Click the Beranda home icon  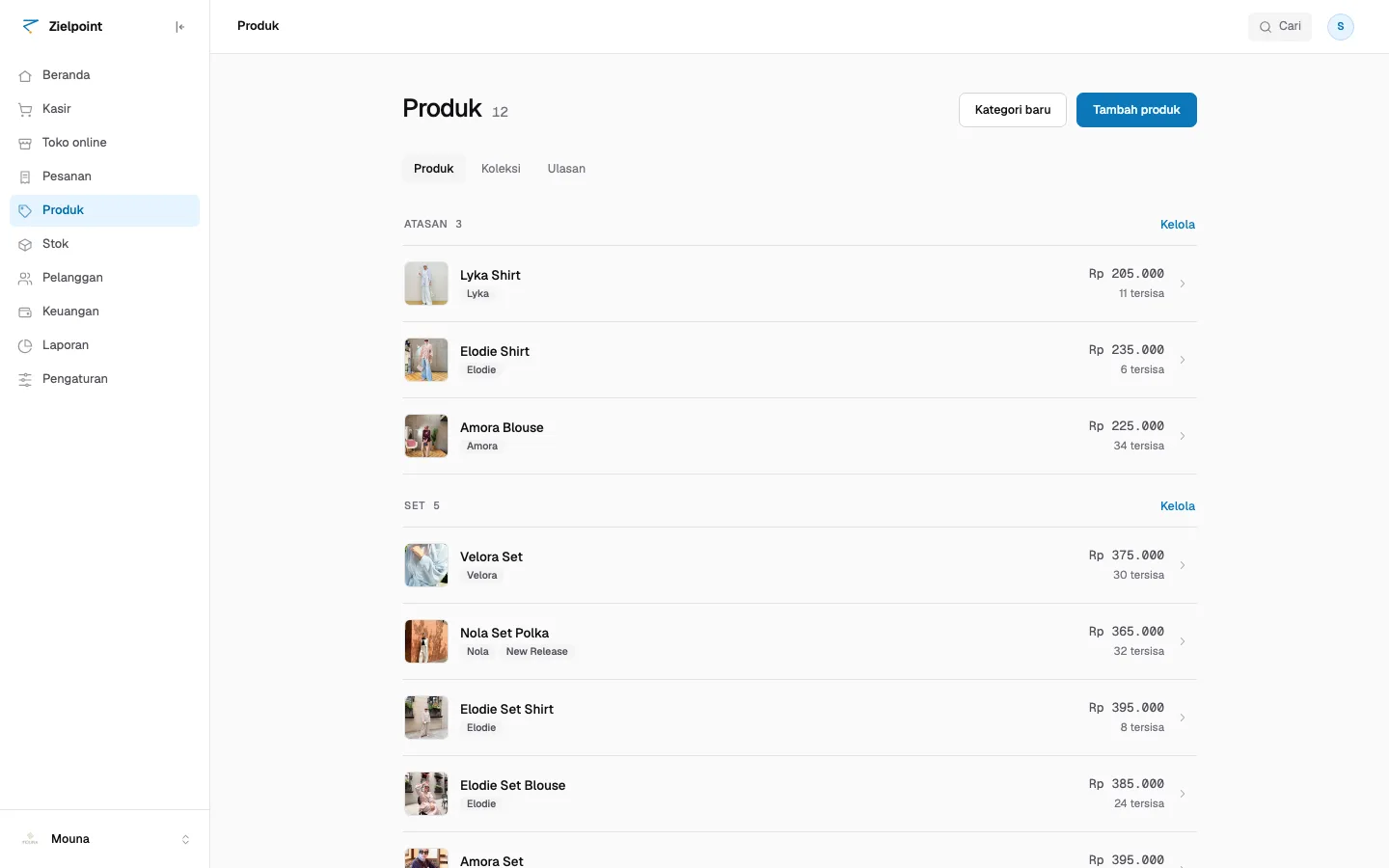point(25,75)
